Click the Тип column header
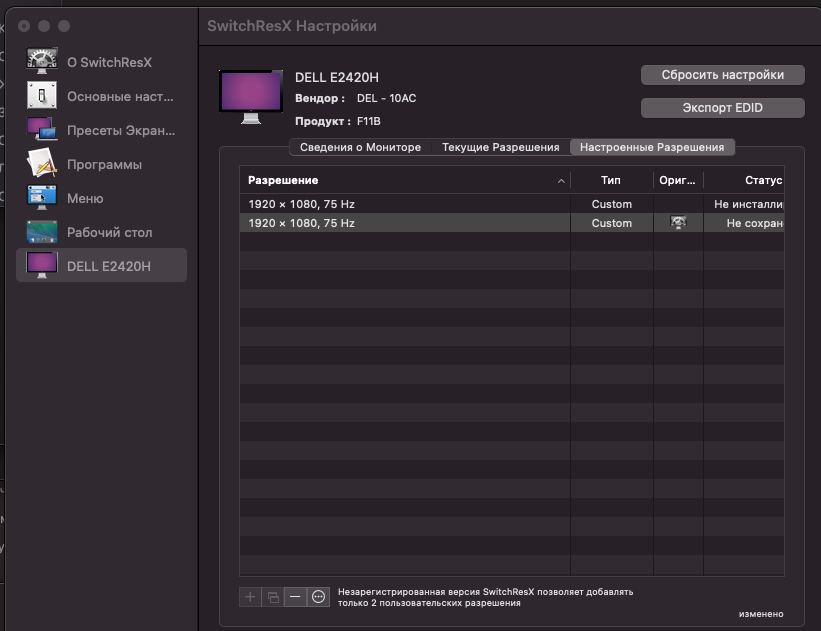The image size is (821, 631). coord(611,180)
